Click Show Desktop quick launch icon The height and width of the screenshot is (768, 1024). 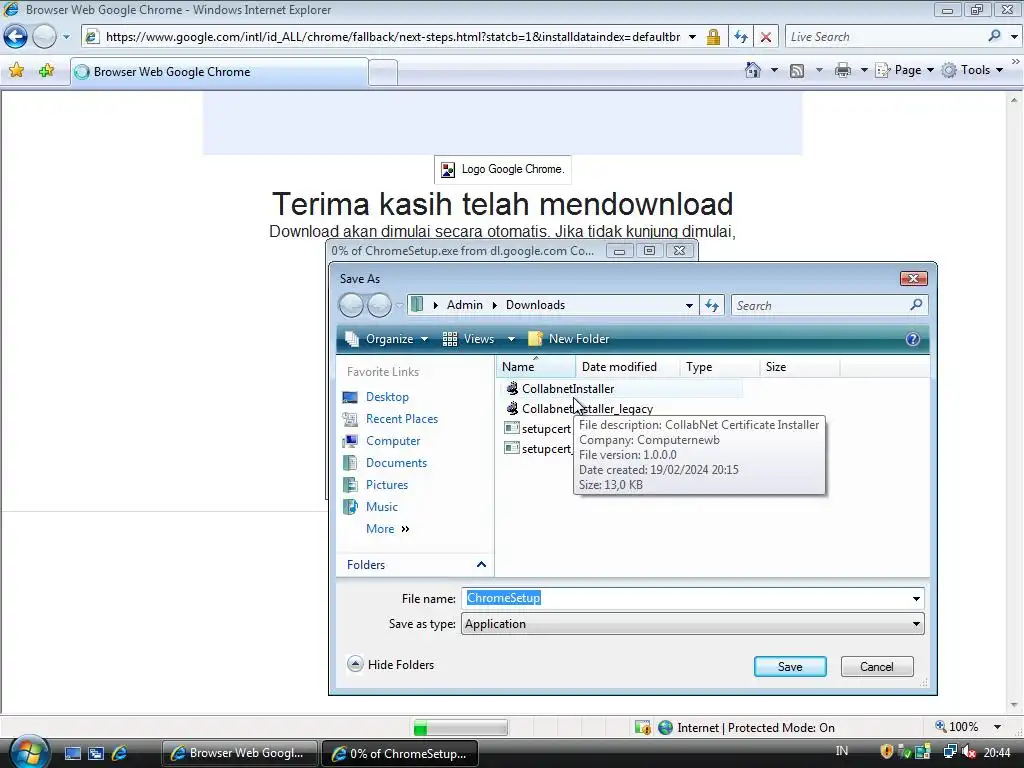pos(72,753)
